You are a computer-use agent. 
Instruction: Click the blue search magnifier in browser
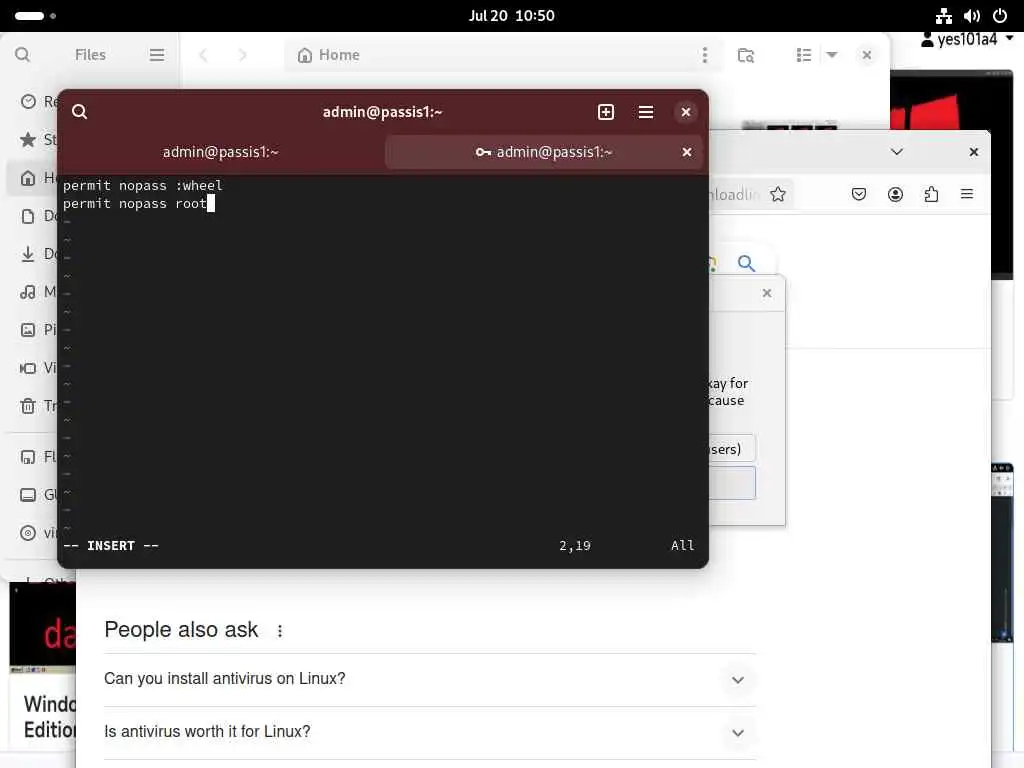746,263
